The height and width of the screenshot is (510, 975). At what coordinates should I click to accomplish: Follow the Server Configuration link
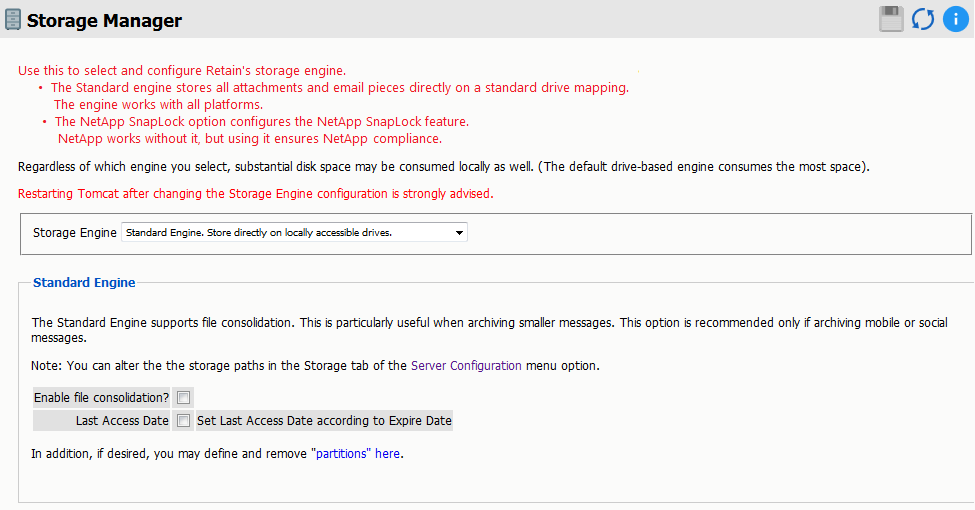466,366
